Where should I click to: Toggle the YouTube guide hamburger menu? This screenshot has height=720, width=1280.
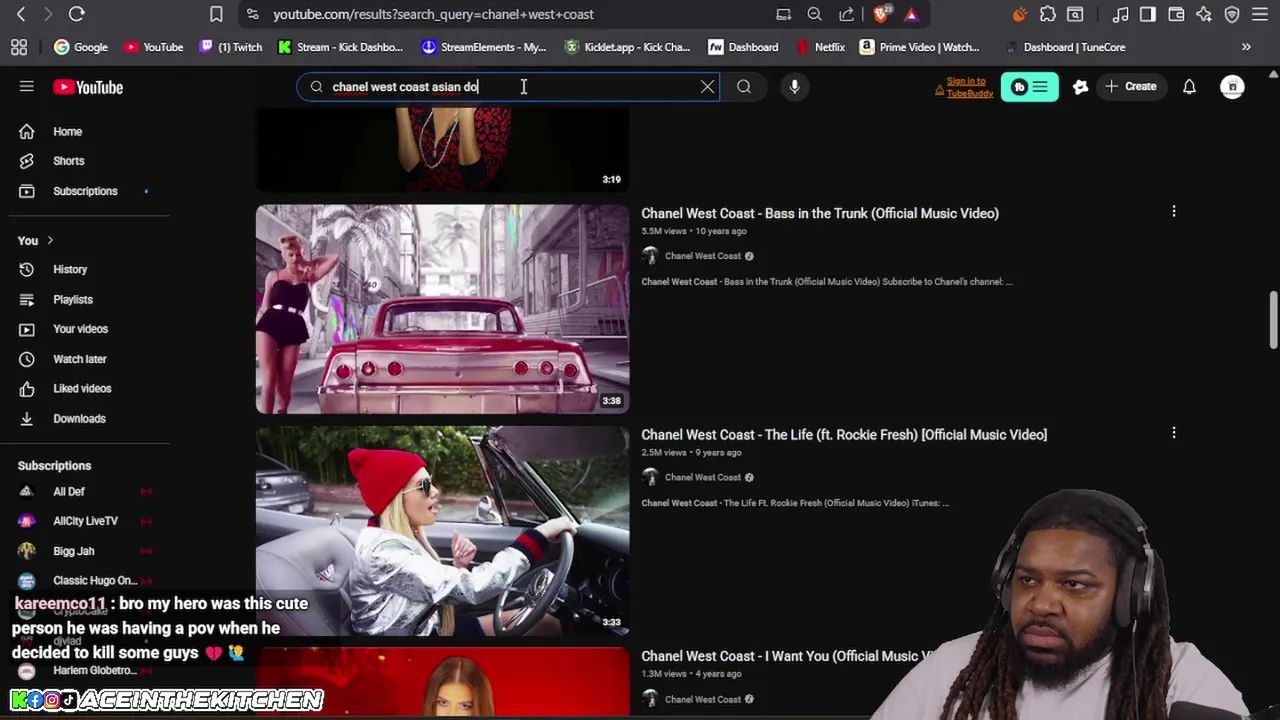[27, 87]
